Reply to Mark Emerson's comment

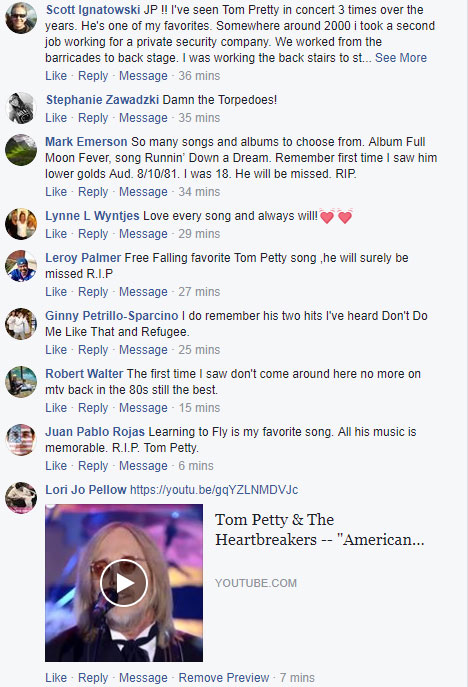93,192
